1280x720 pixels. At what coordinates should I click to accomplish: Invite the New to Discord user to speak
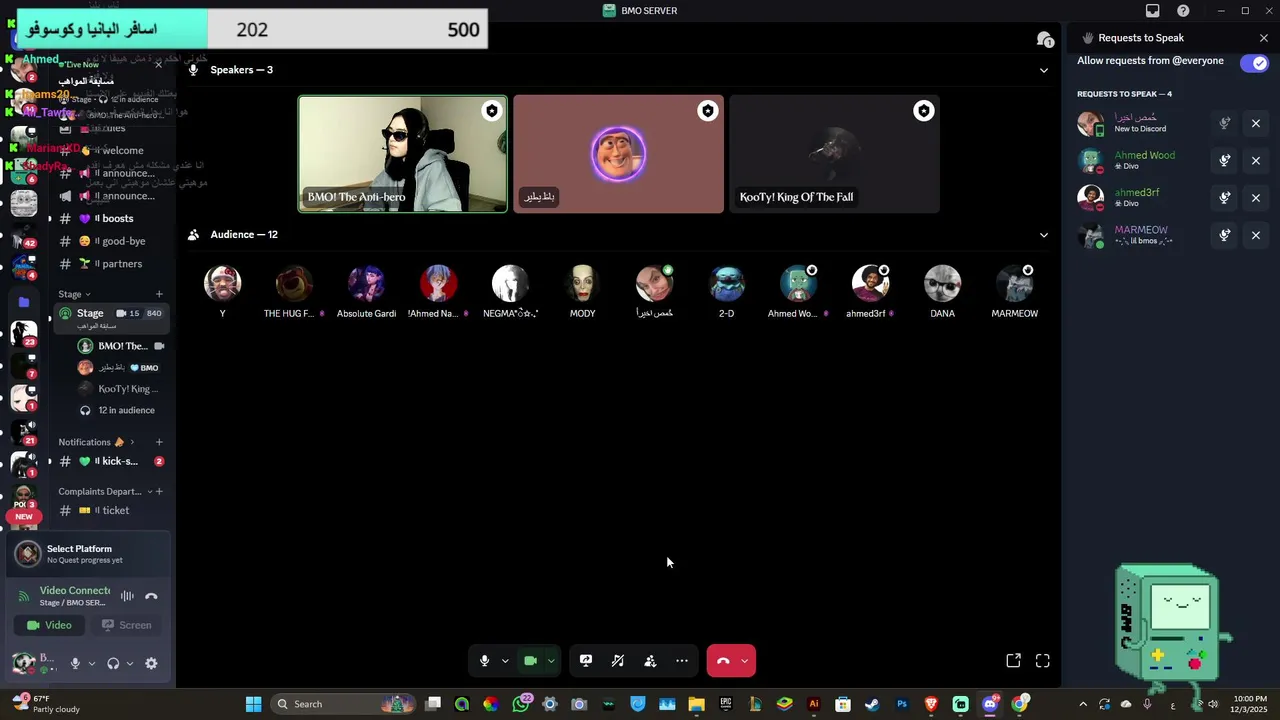click(x=1224, y=123)
